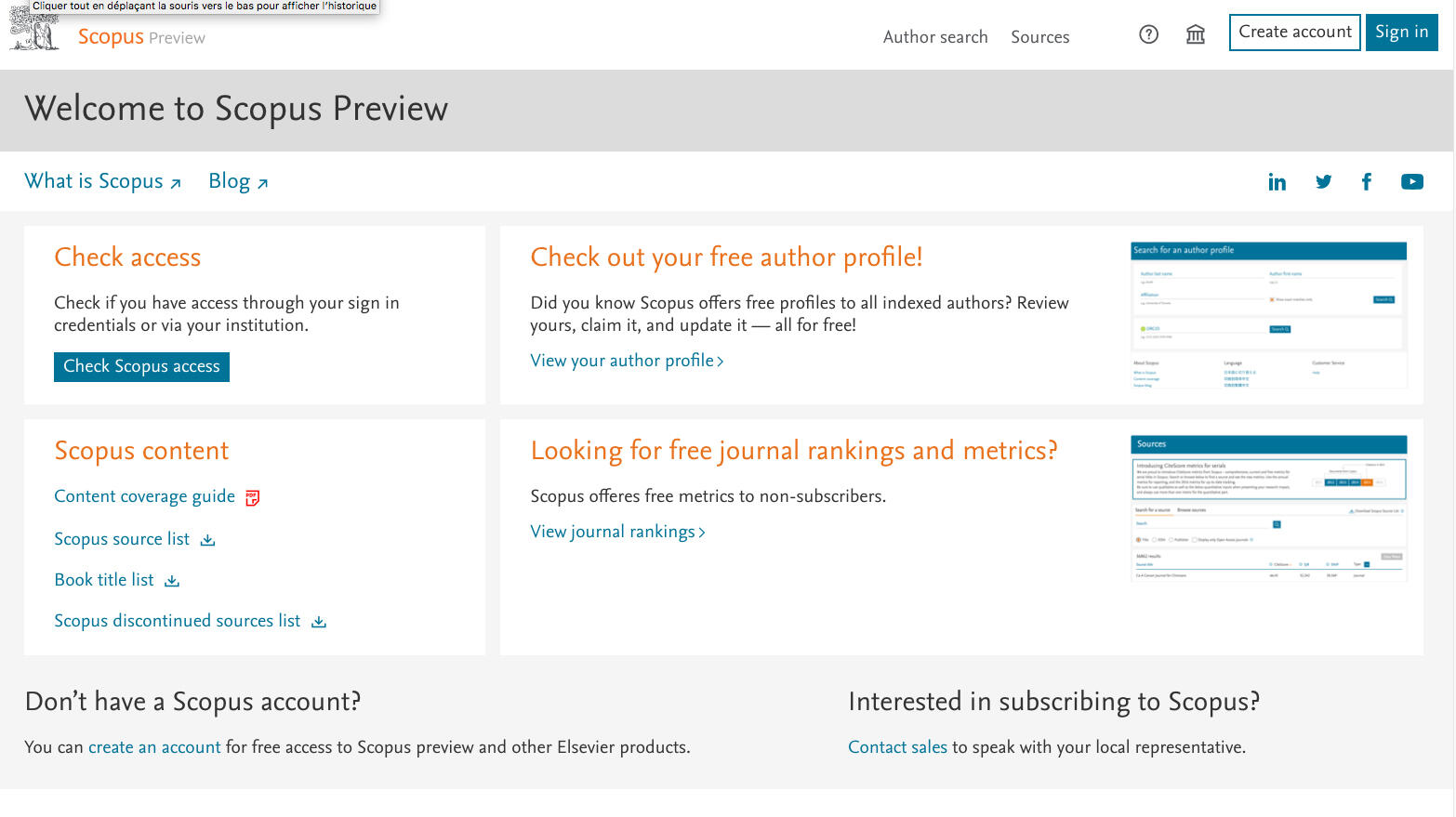Open Author search in top navigation
1456x817 pixels.
(934, 37)
